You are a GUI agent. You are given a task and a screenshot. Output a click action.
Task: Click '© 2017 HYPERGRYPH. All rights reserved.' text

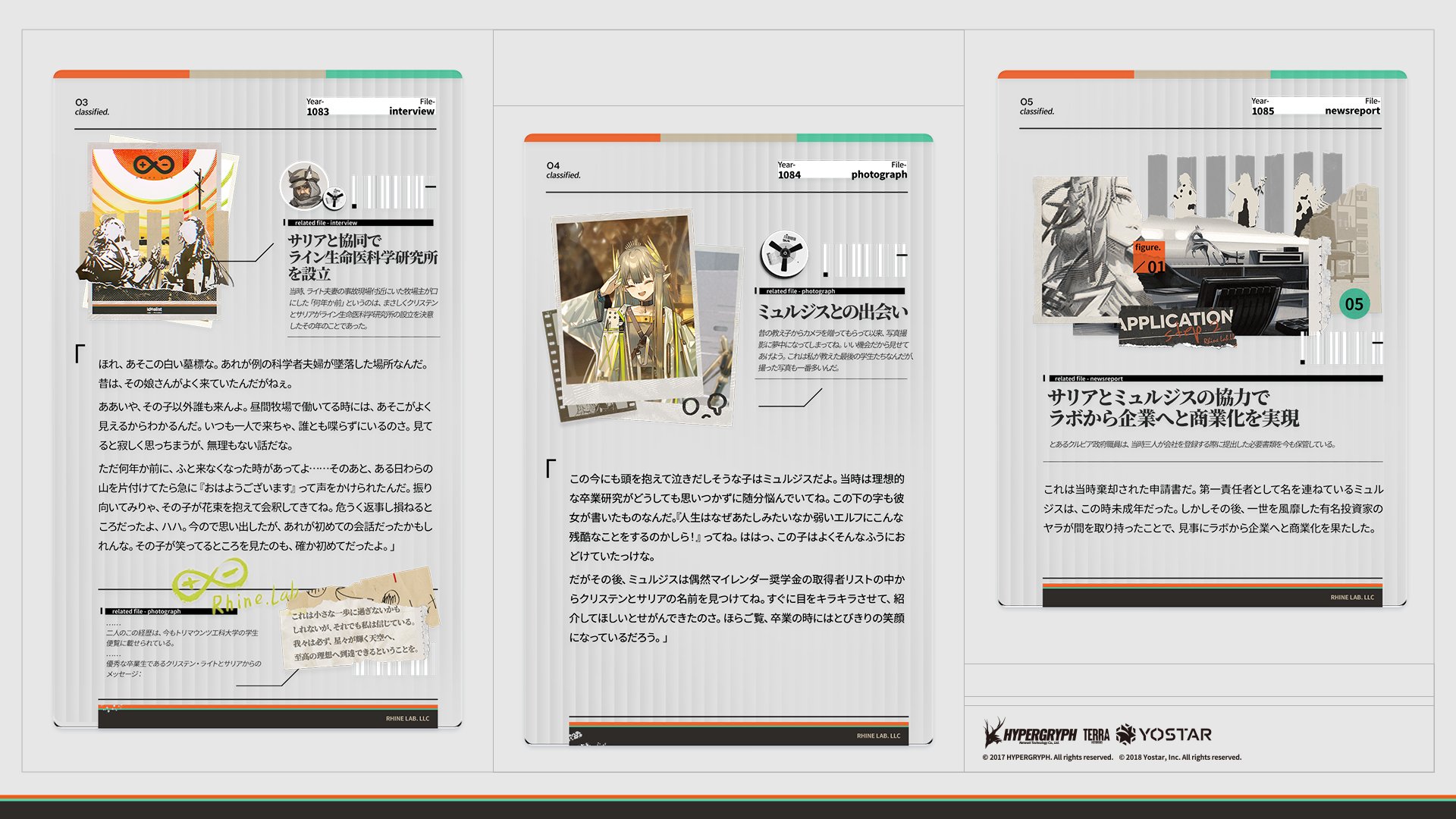point(1047,758)
